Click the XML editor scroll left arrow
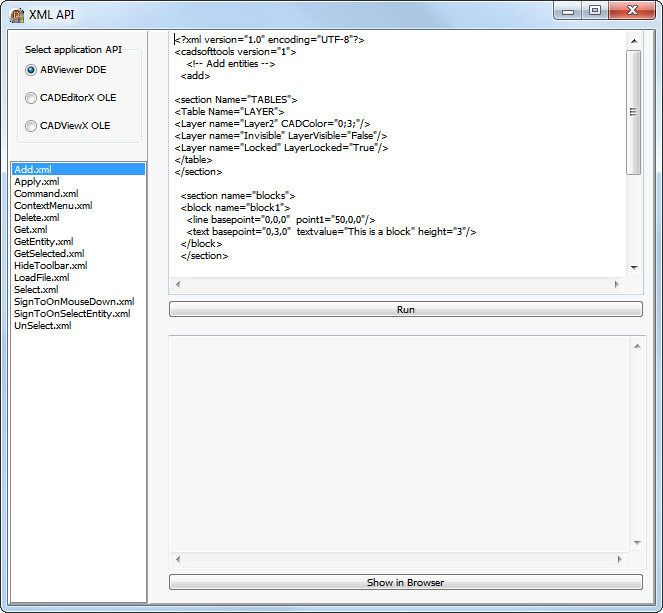The width and height of the screenshot is (663, 613). [x=178, y=285]
